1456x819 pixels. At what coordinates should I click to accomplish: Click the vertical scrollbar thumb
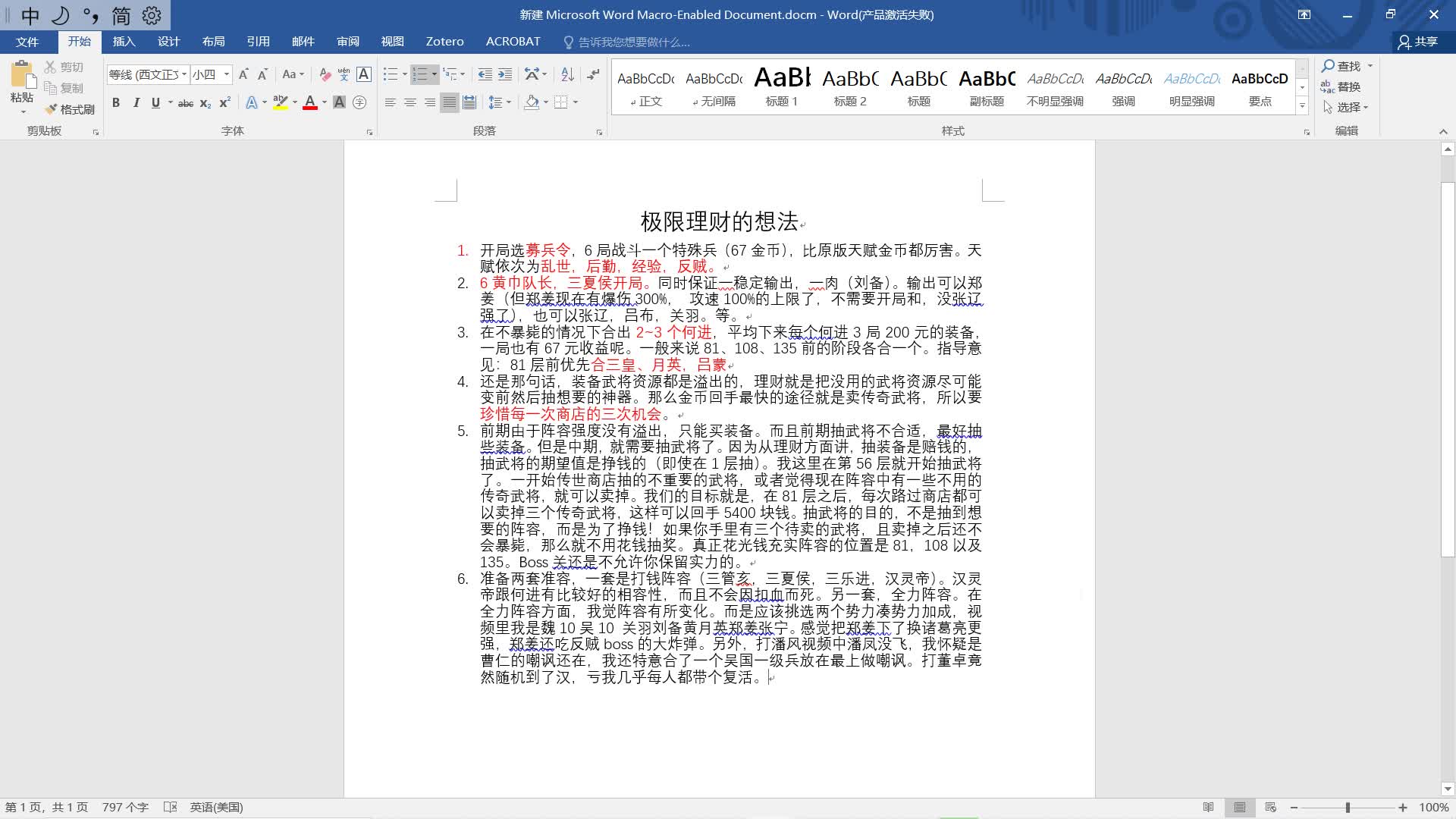(x=1448, y=369)
